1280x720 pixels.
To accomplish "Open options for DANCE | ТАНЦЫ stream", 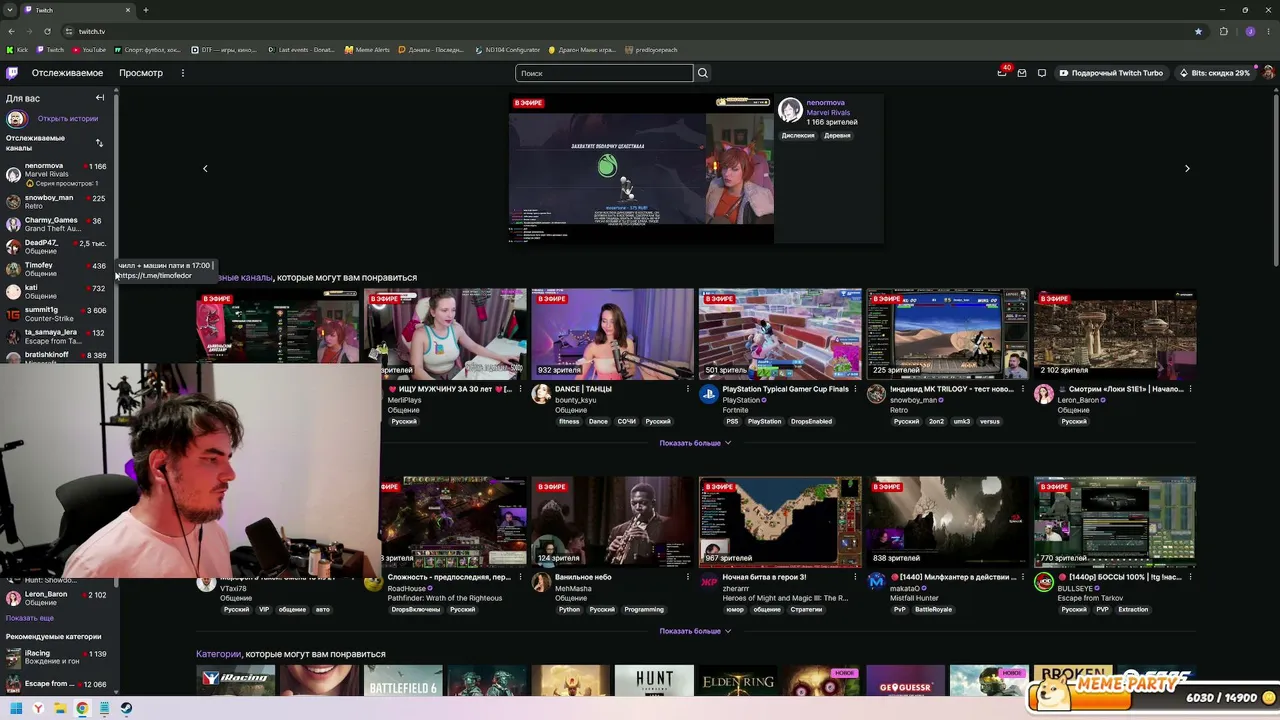I will (688, 389).
